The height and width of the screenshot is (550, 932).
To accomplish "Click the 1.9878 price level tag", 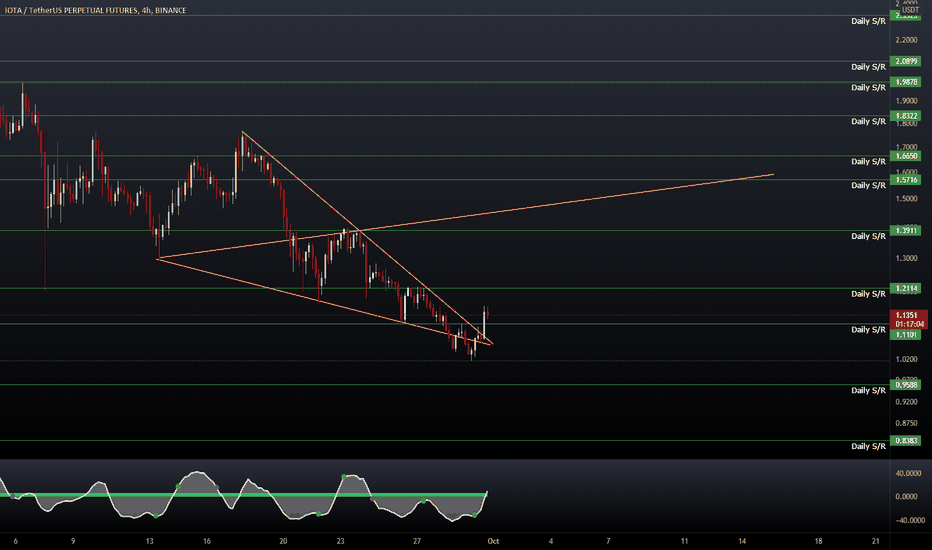I will (x=905, y=82).
